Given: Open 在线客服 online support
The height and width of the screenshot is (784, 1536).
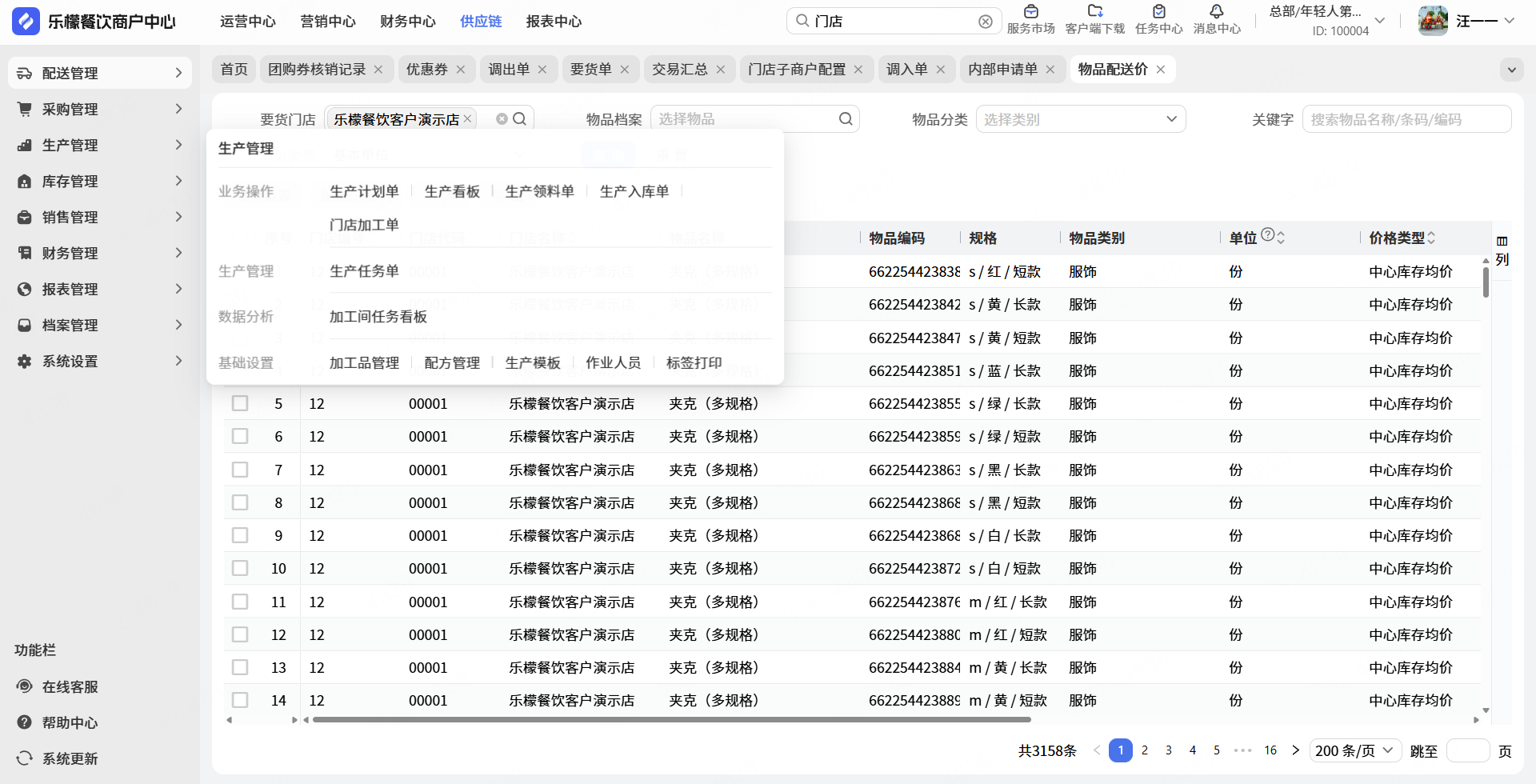Looking at the screenshot, I should coord(70,686).
